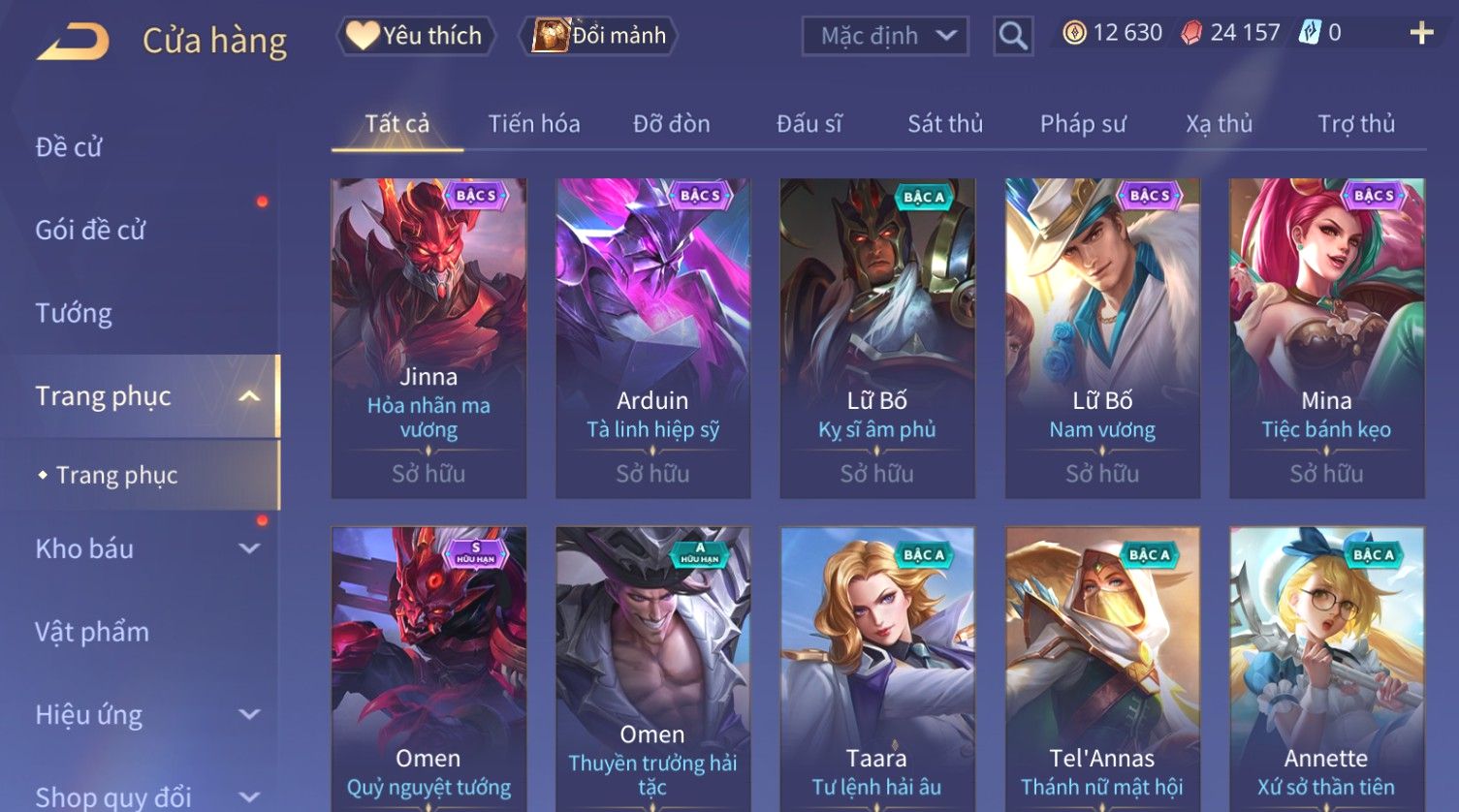Switch to the Sát thủ tab
1459x812 pixels.
click(x=945, y=124)
